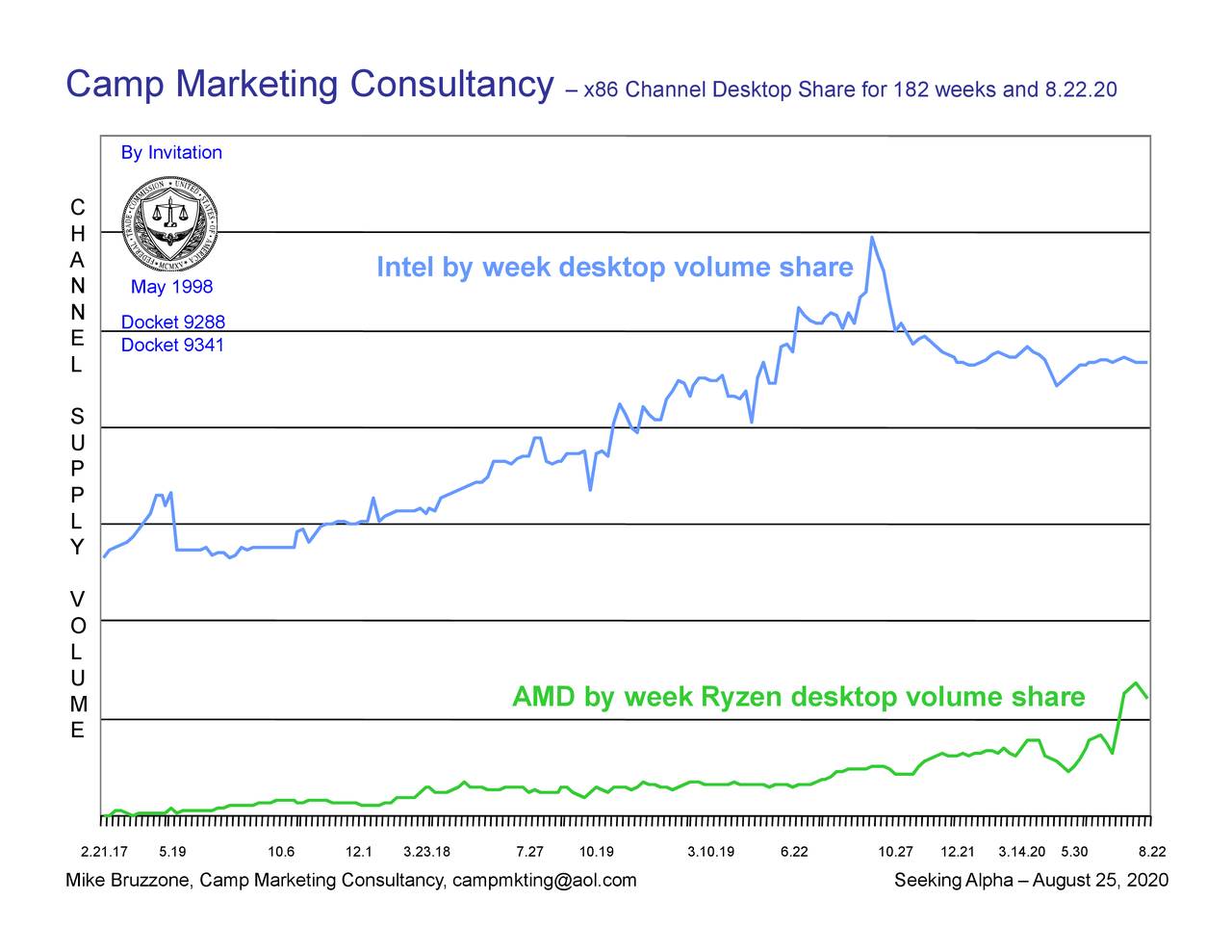Click the FTC seal emblem

[169, 223]
